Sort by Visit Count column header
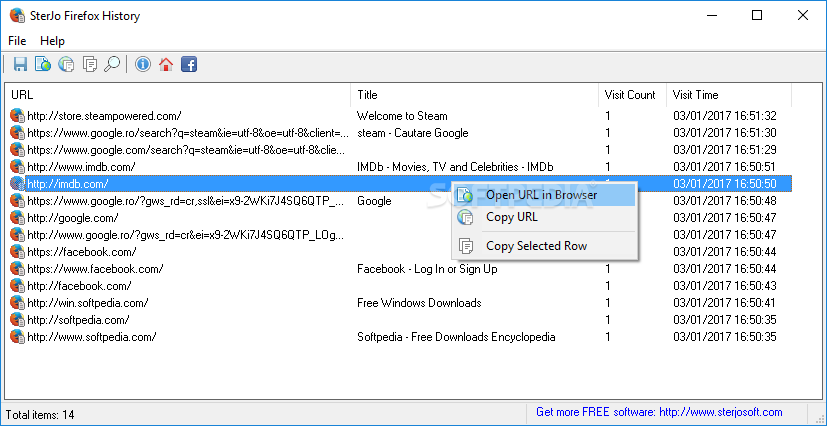This screenshot has height=426, width=827. 630,95
